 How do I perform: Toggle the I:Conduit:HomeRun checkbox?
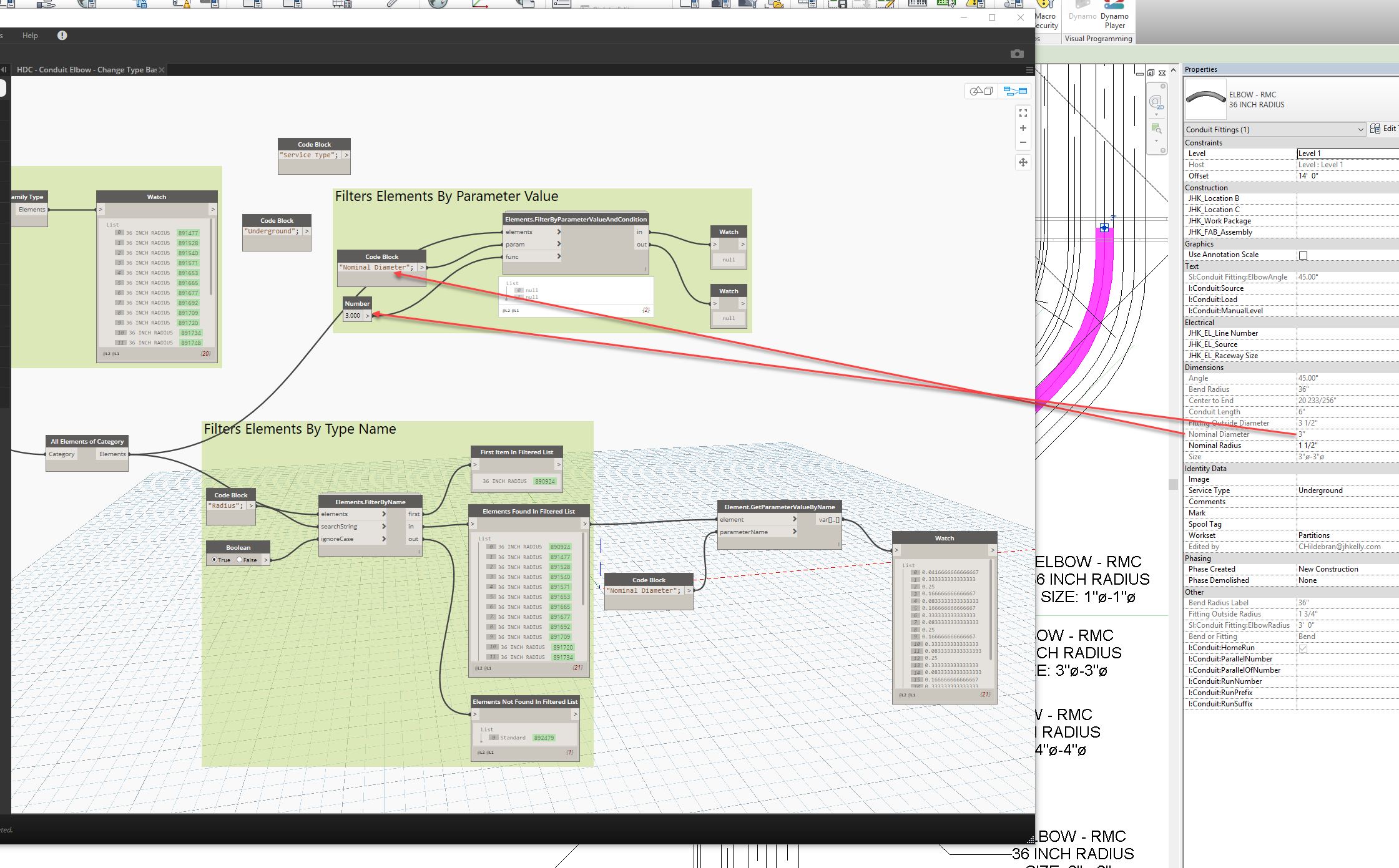click(x=1303, y=648)
